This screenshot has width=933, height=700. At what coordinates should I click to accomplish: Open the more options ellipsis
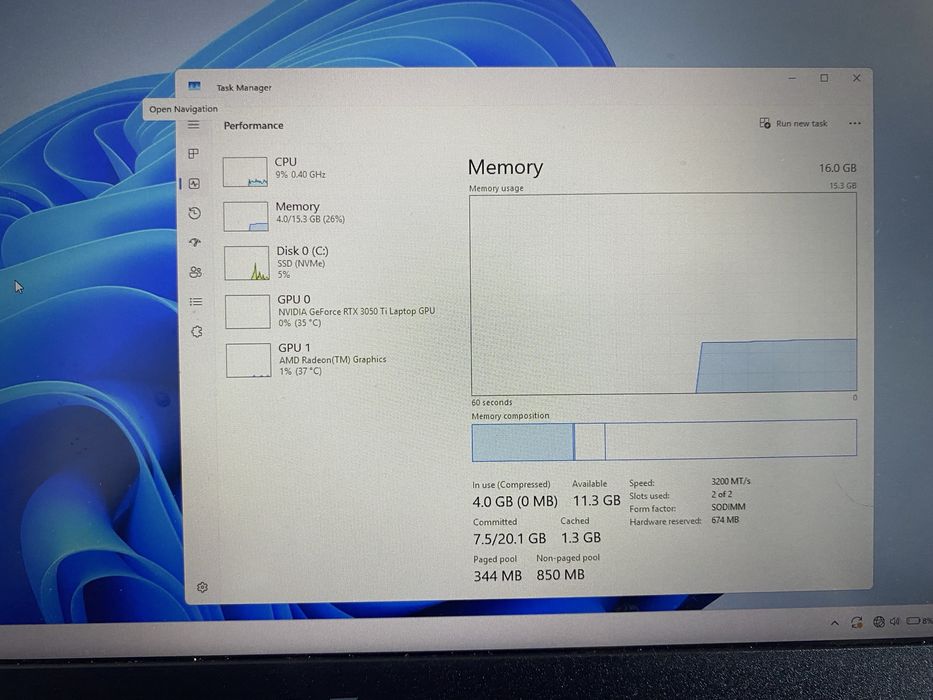point(855,123)
